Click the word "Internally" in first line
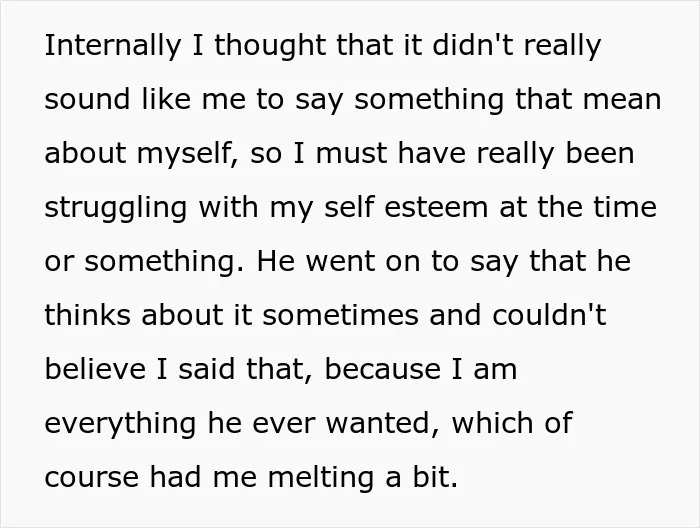Screen dimensions: 700x528 [113, 46]
